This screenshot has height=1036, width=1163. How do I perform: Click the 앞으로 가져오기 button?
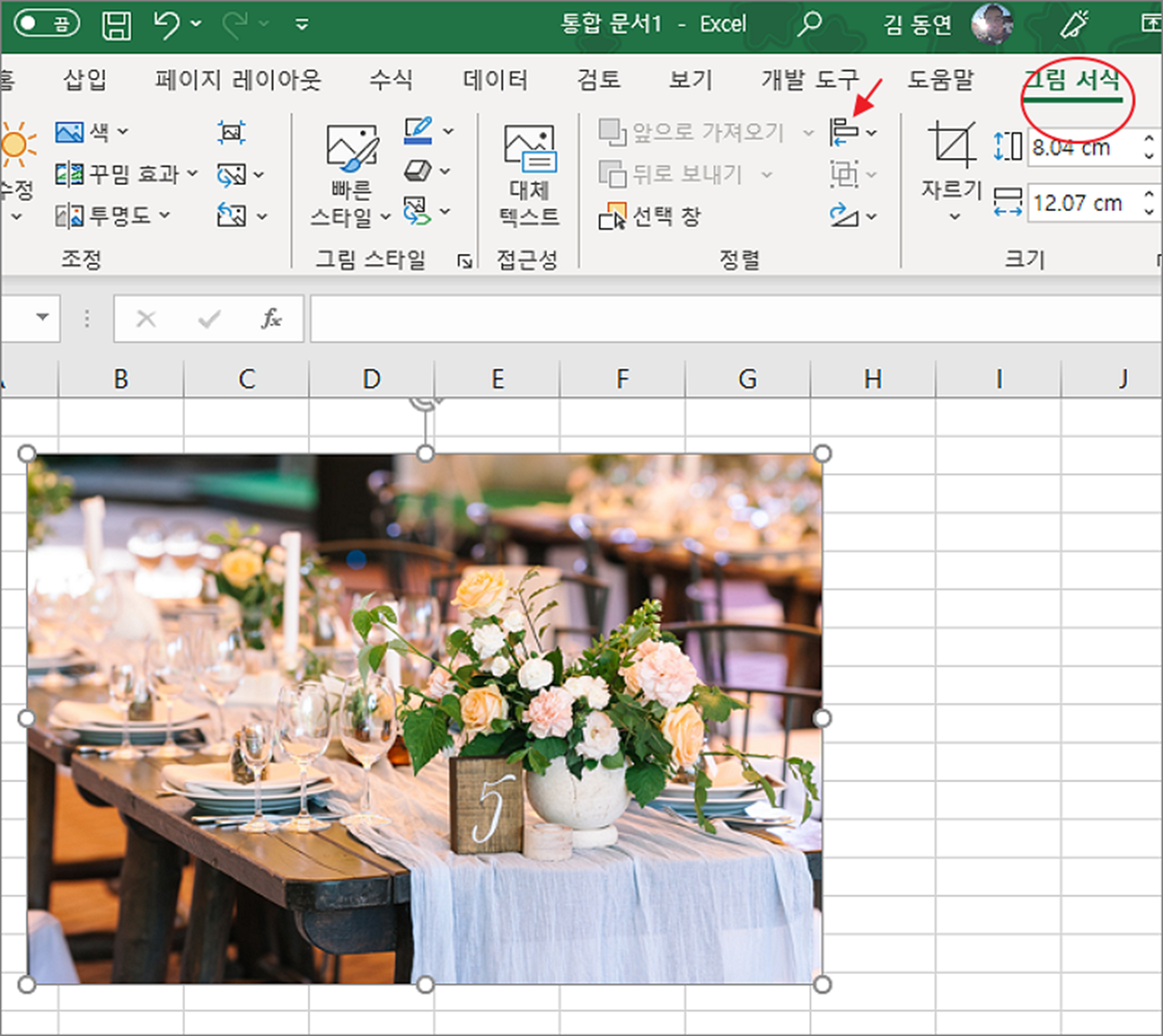(x=692, y=132)
